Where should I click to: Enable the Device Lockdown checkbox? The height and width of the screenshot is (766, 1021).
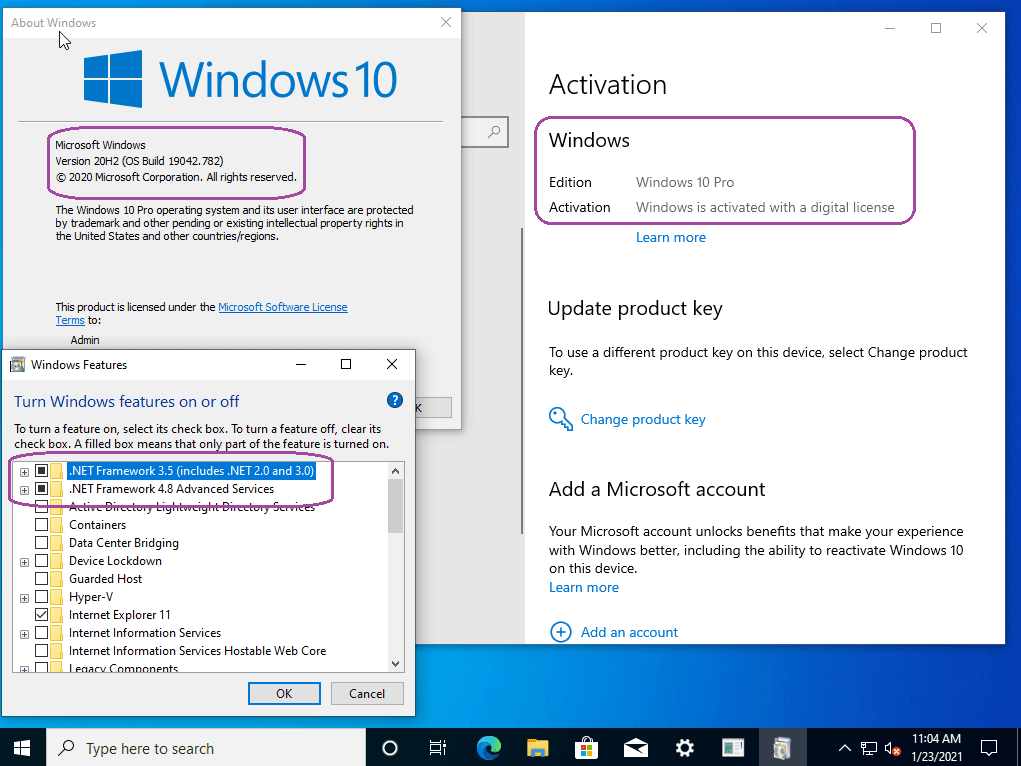click(x=41, y=560)
